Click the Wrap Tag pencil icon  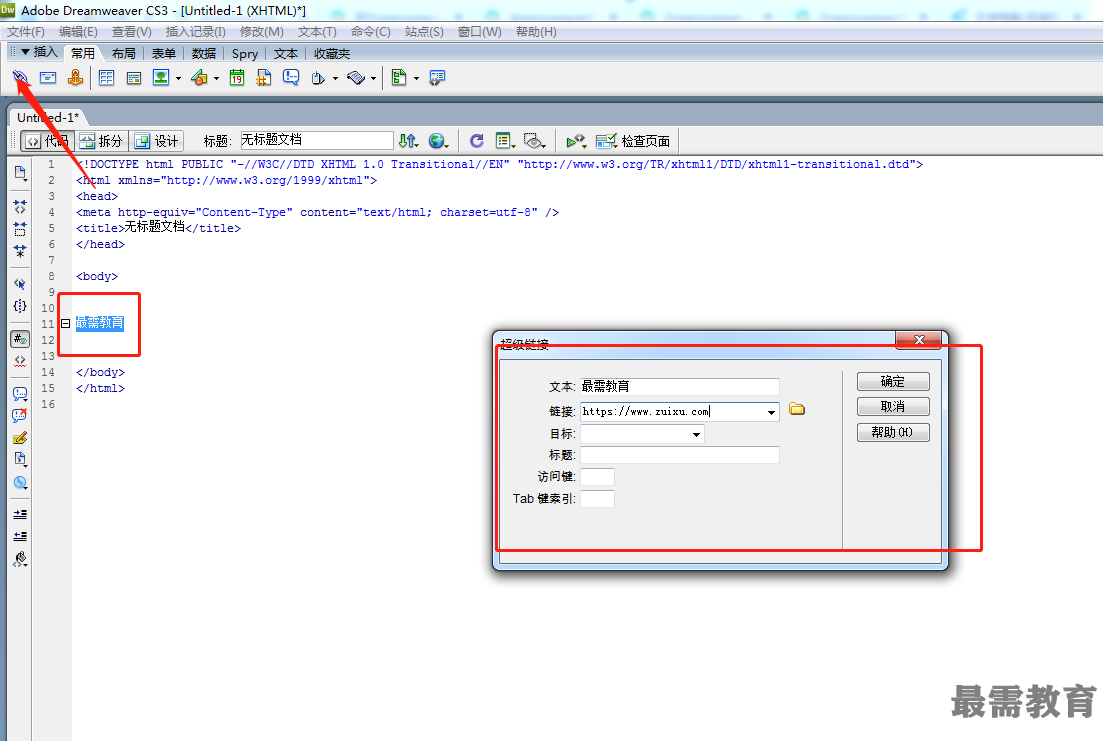click(20, 438)
